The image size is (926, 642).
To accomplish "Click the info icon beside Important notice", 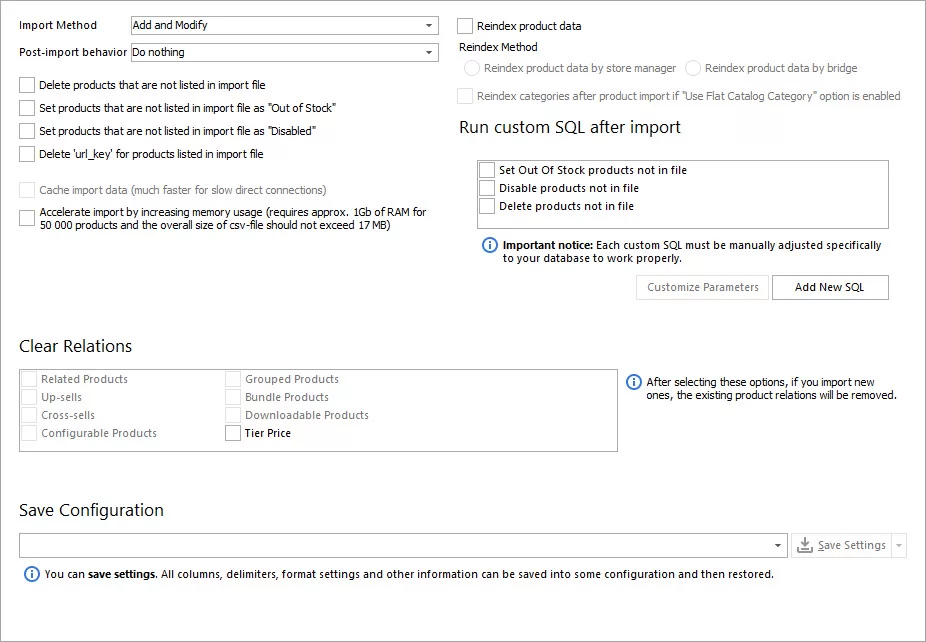I will tap(490, 245).
